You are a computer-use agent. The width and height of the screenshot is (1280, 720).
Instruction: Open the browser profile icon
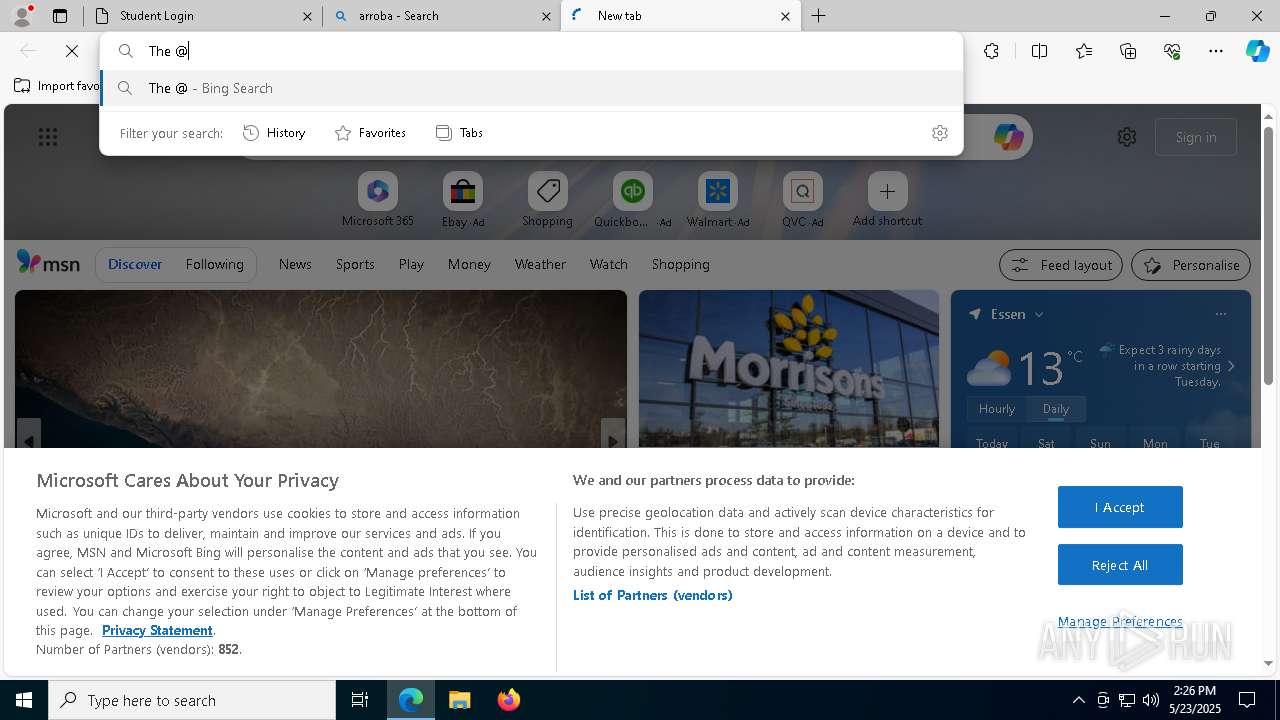pos(22,16)
